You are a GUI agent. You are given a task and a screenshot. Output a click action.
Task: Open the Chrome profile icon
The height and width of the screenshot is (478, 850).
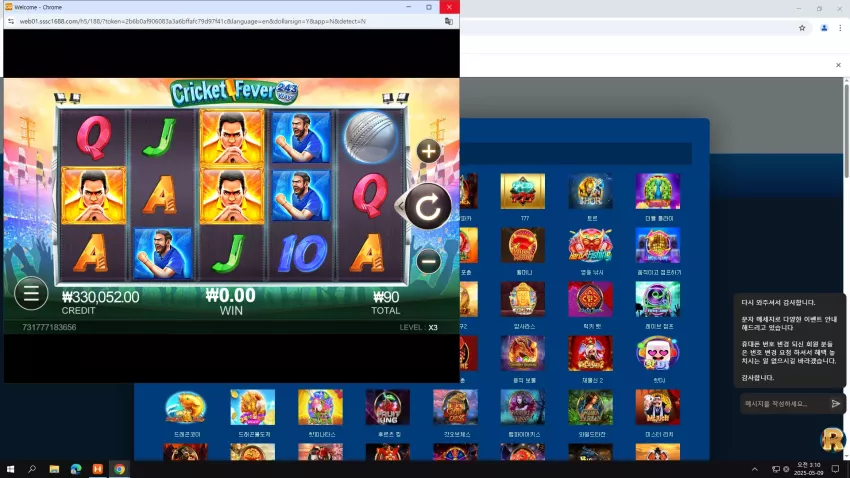824,28
